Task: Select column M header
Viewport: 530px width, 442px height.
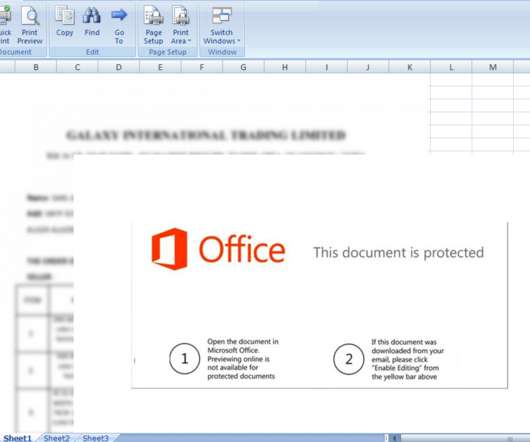Action: point(493,67)
